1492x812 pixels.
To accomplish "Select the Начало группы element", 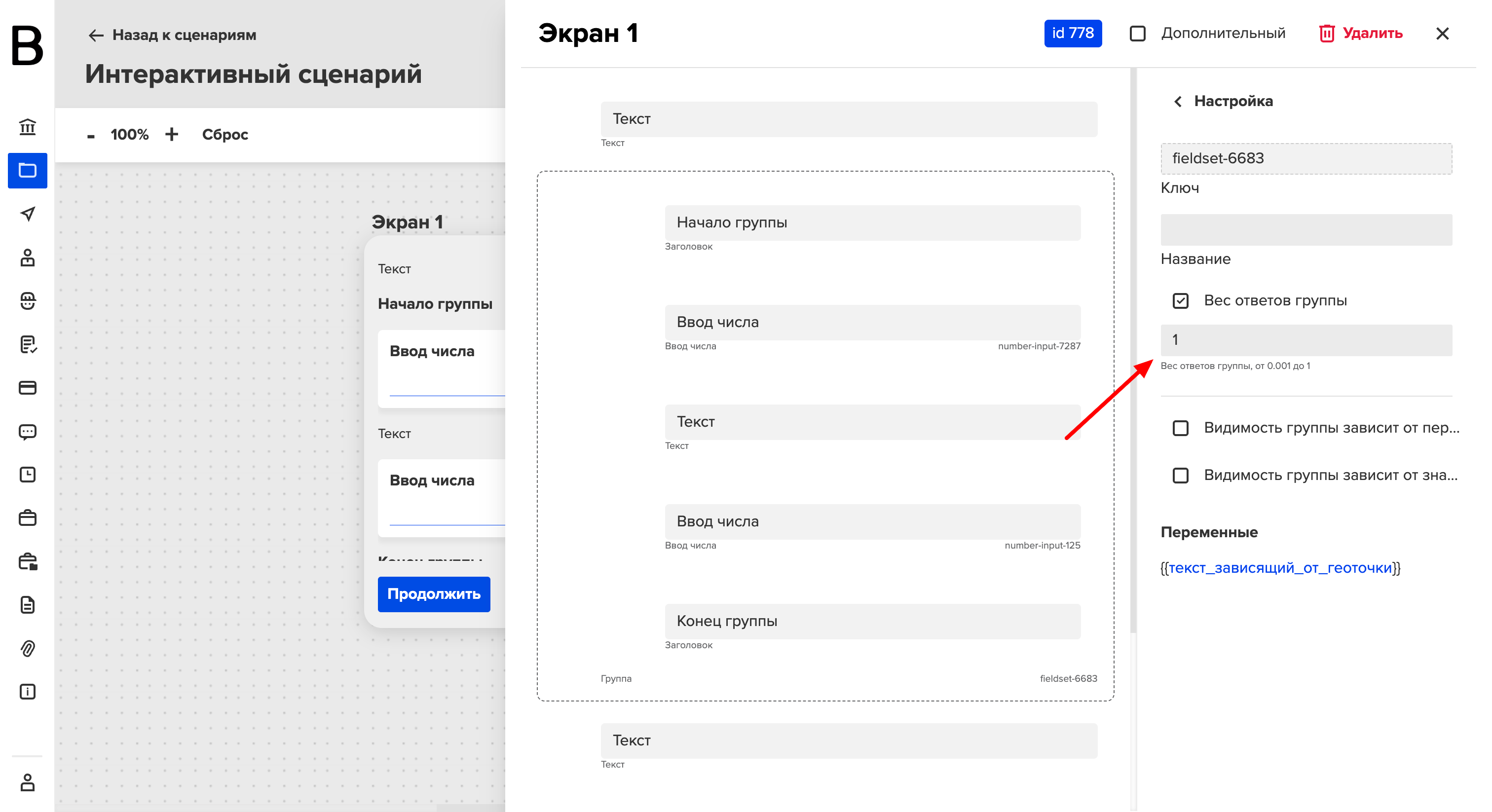I will tap(872, 223).
